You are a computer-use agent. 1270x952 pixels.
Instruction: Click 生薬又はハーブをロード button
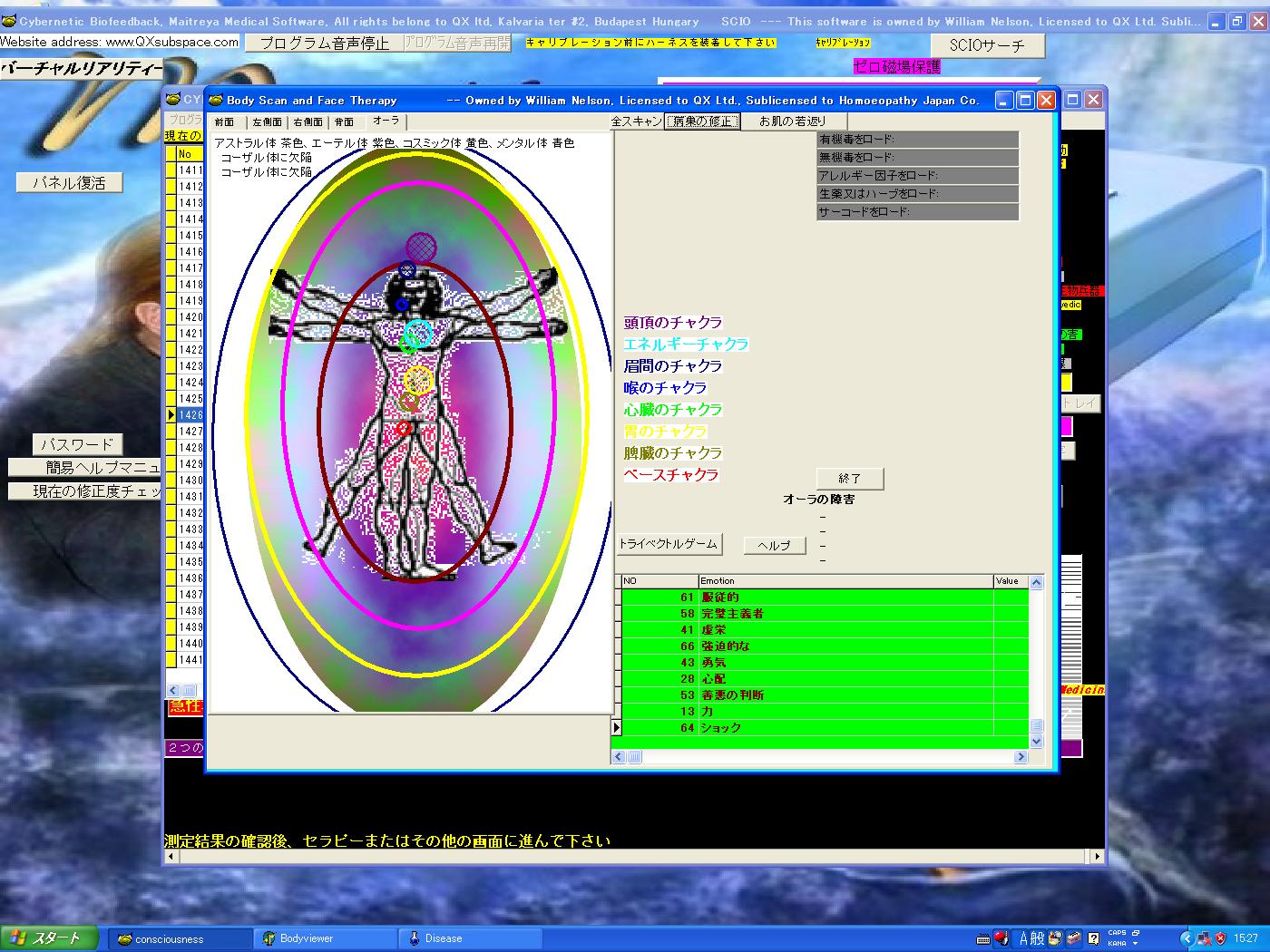pyautogui.click(x=917, y=194)
